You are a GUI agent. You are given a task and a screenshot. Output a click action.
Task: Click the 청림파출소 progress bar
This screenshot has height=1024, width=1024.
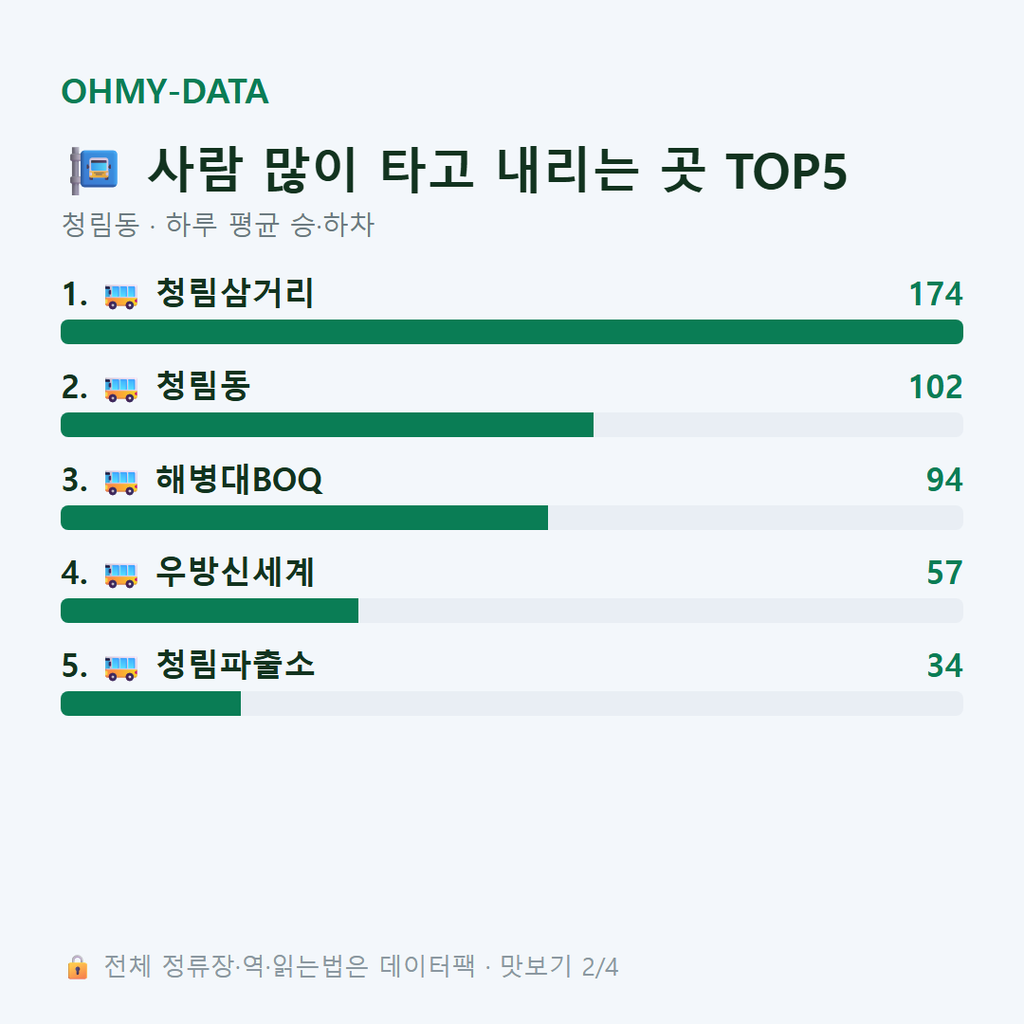(512, 703)
